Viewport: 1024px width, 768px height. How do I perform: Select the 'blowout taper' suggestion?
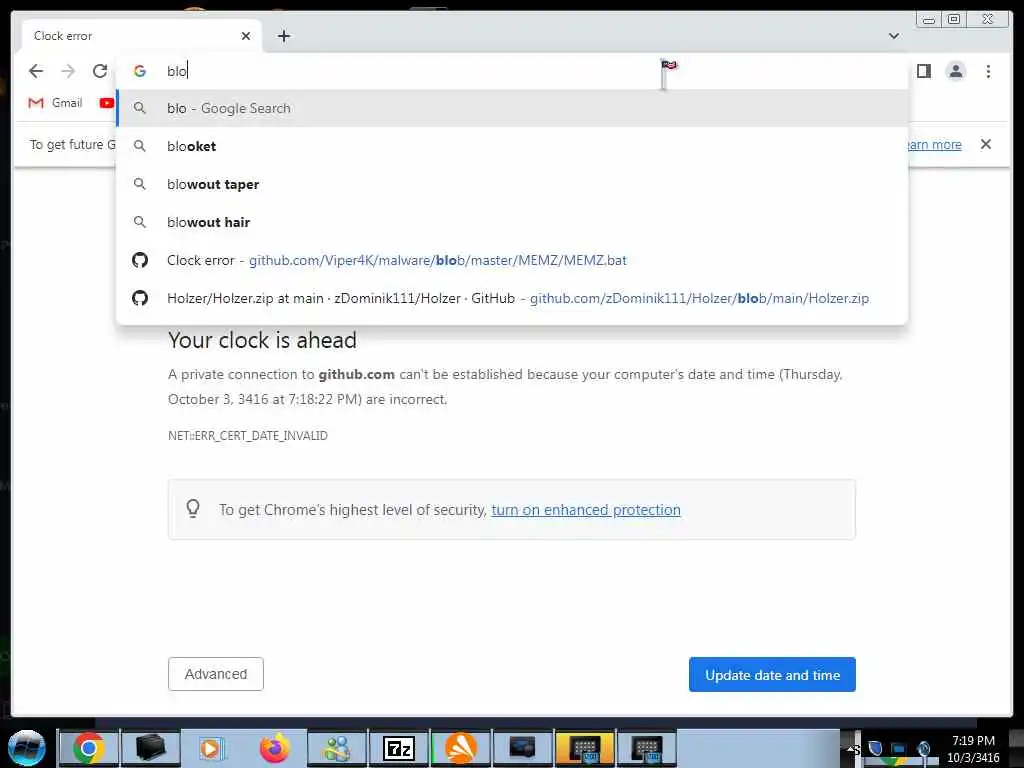512,184
